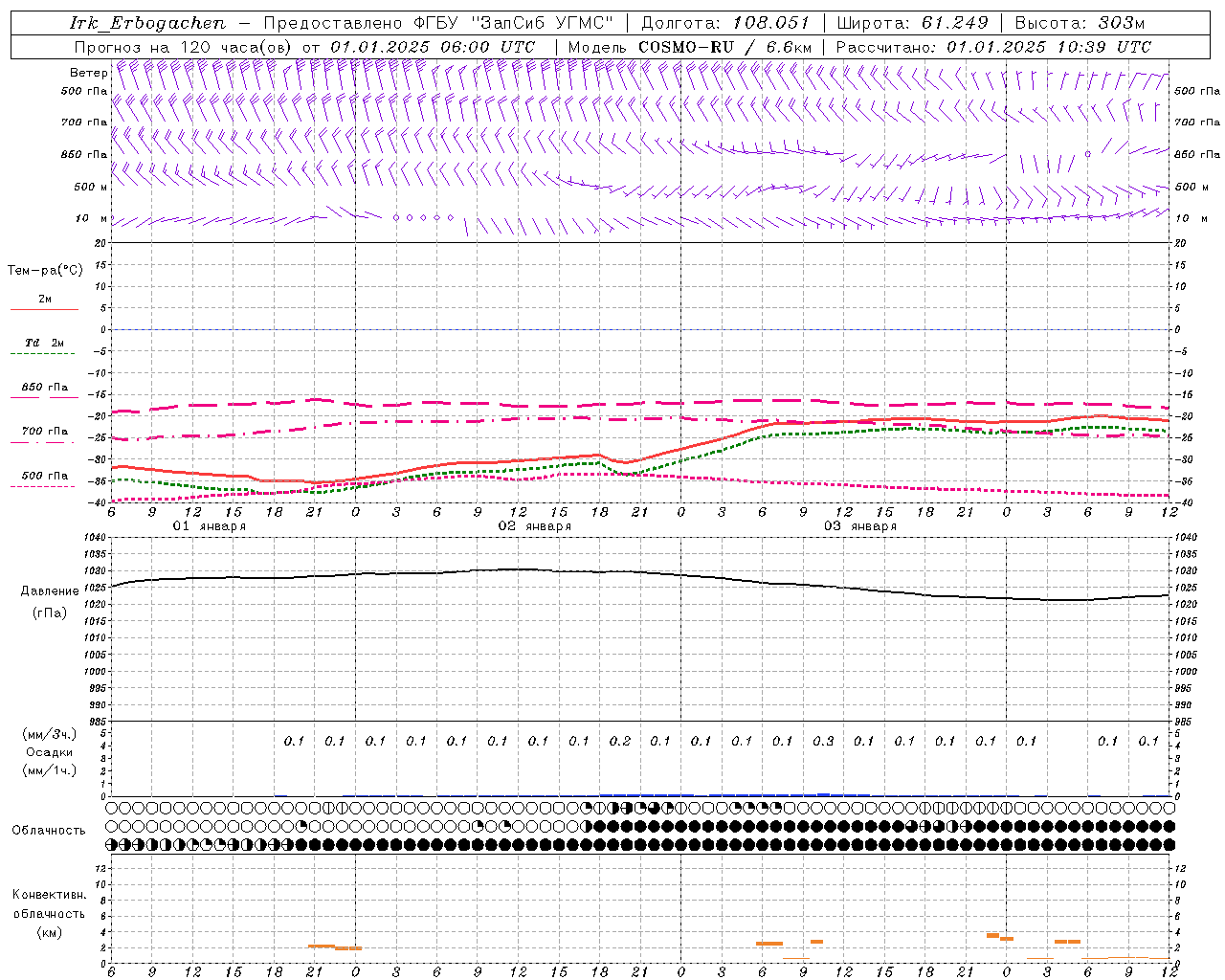
Task: Select the 700 гПа temperature legend entry
Action: (x=44, y=432)
